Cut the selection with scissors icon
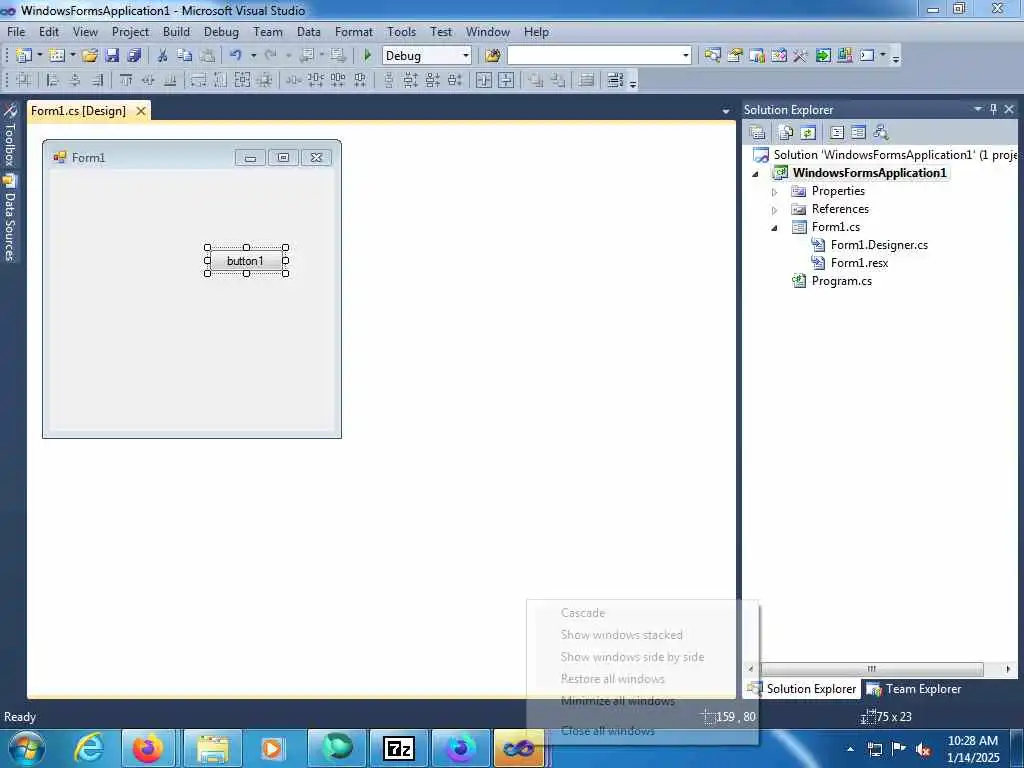Viewport: 1024px width, 768px height. tap(163, 56)
